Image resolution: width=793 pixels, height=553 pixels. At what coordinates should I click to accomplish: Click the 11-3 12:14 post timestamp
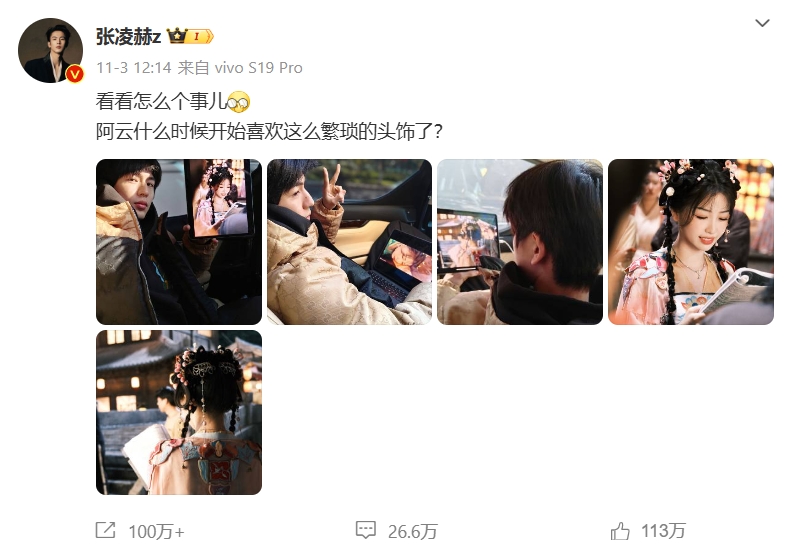coord(134,67)
